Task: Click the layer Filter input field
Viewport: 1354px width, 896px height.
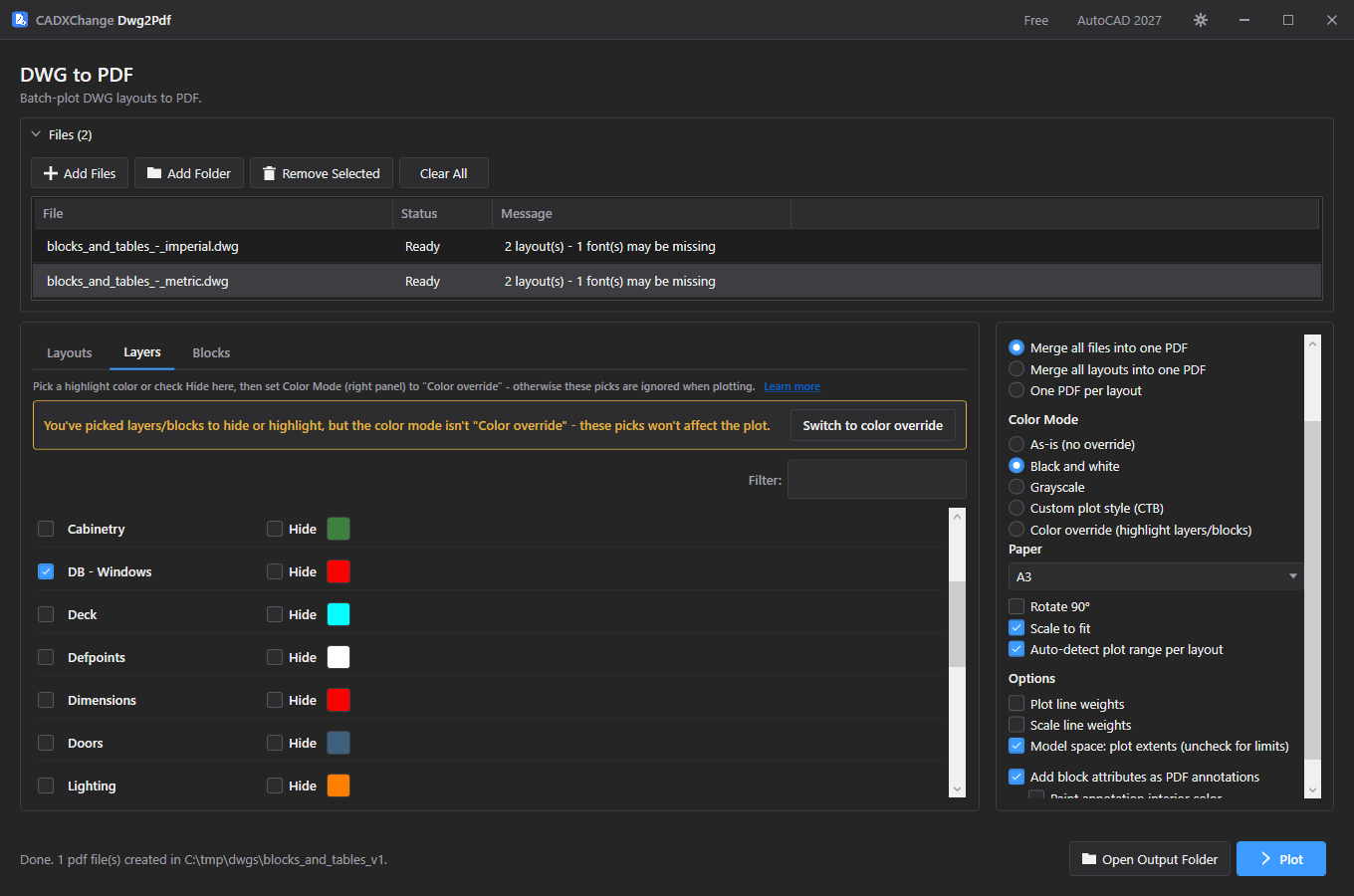Action: pyautogui.click(x=876, y=479)
